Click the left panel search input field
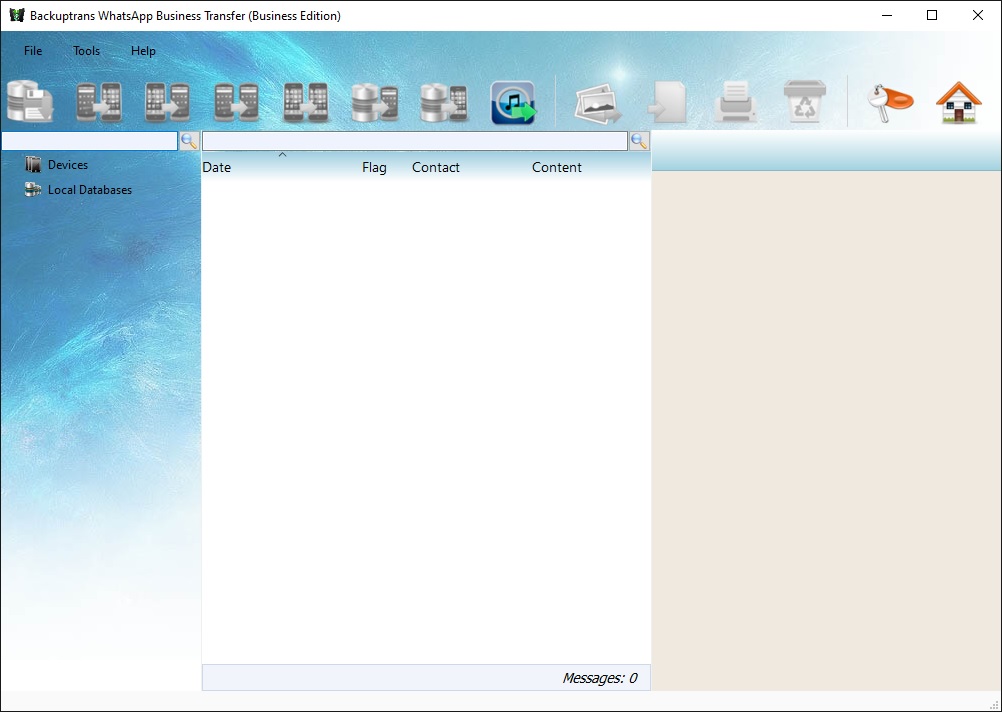The height and width of the screenshot is (712, 1002). [x=89, y=141]
